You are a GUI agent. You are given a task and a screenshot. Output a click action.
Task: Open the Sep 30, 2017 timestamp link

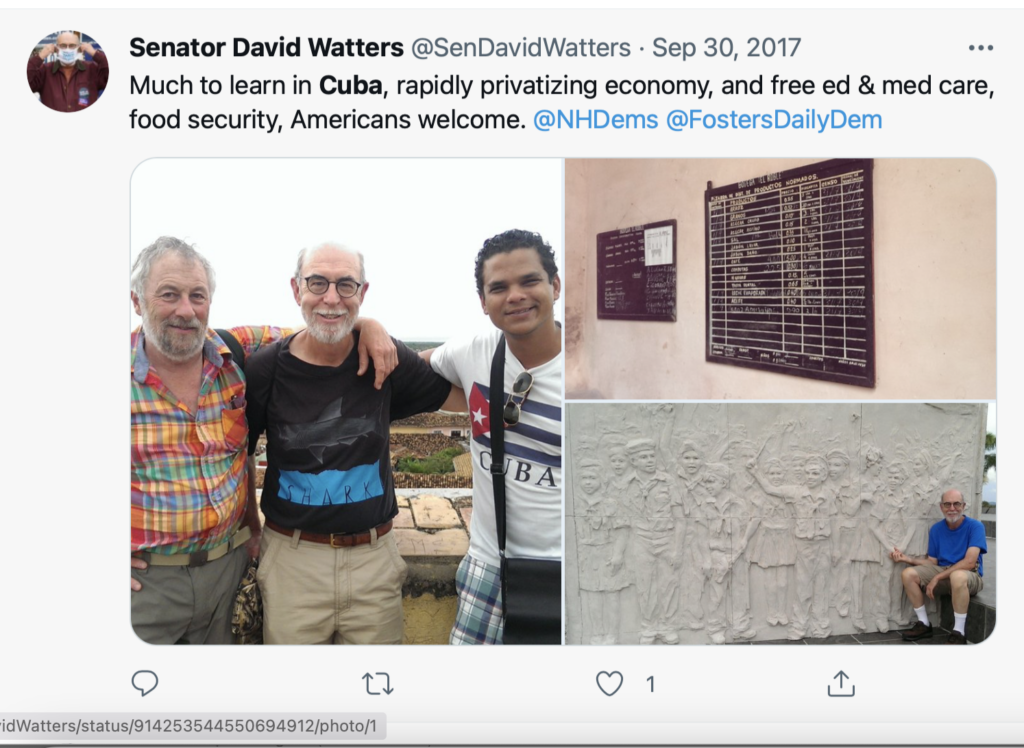(x=726, y=48)
